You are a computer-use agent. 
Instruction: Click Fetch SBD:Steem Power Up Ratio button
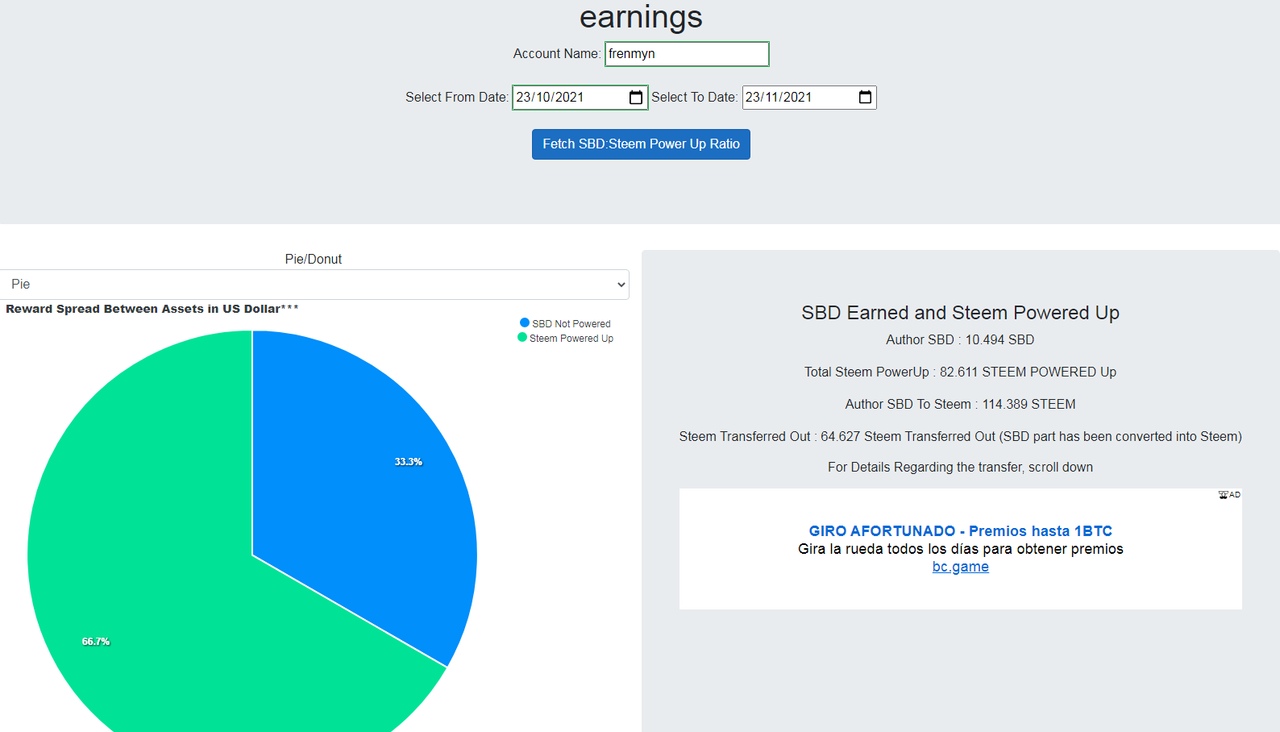tap(641, 144)
